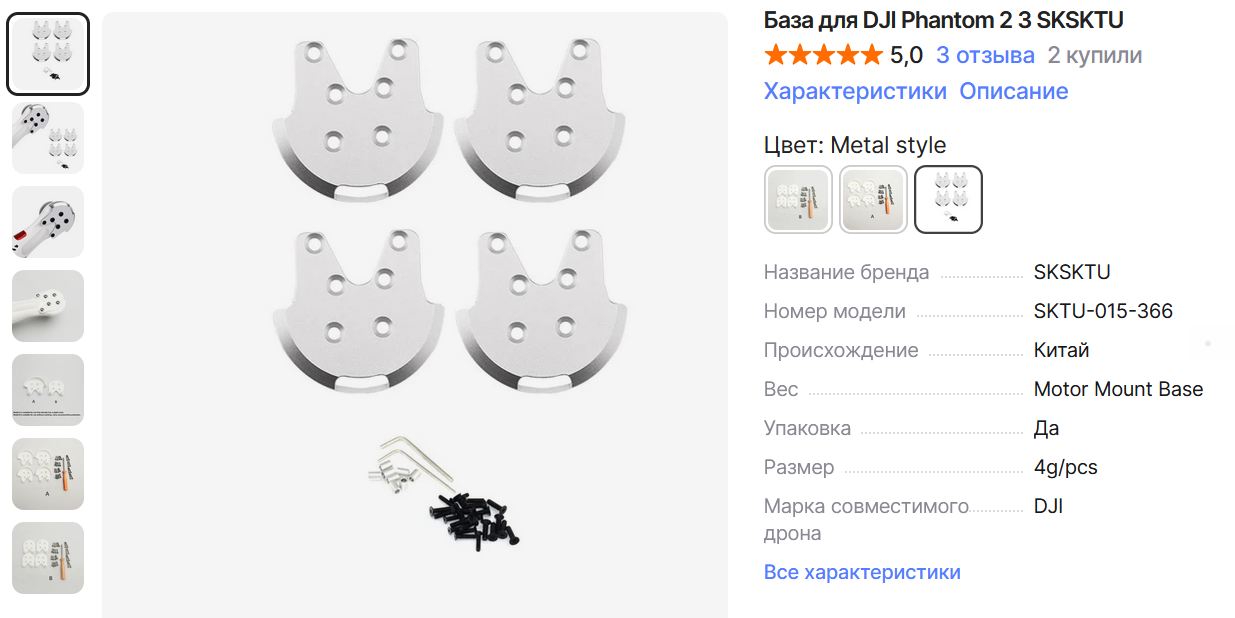
Task: Select the sixth thumbnail labeled A
Action: tap(48, 474)
